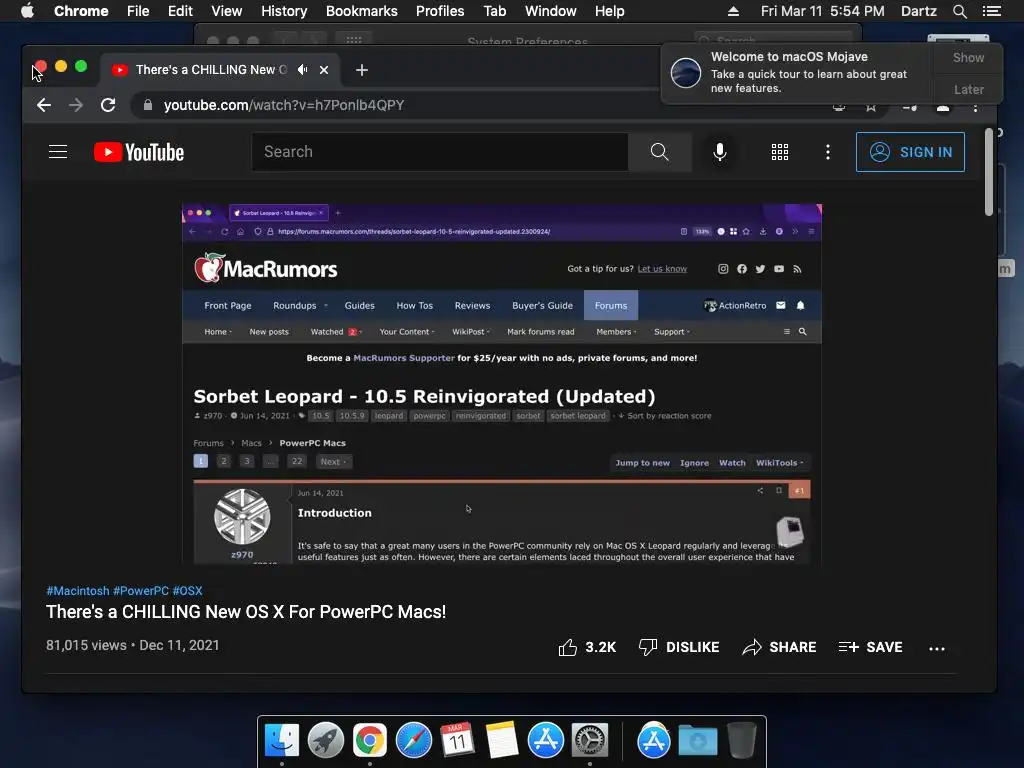The width and height of the screenshot is (1024, 768).
Task: Open Chrome from the Dock
Action: [x=370, y=741]
